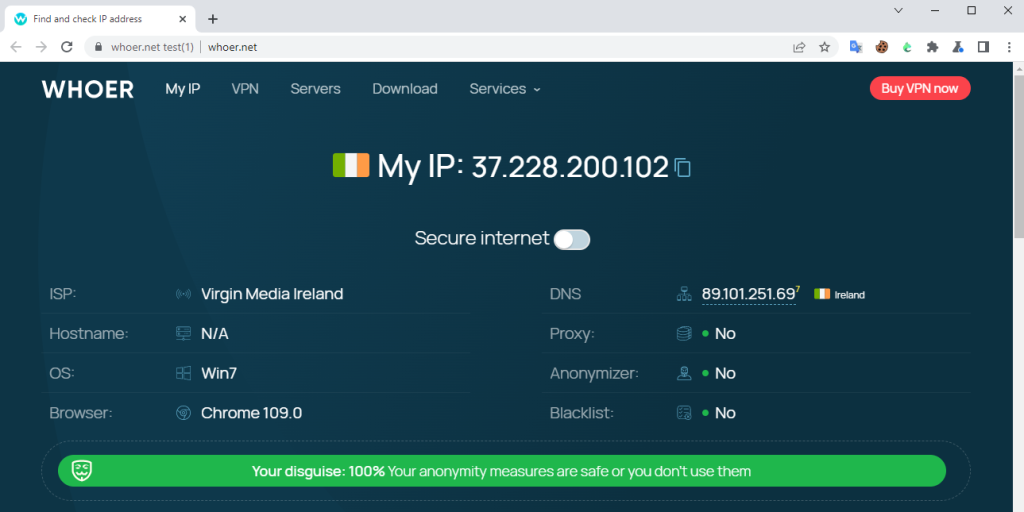Click the hostname server icon by N/A
The width and height of the screenshot is (1024, 512).
tap(184, 334)
